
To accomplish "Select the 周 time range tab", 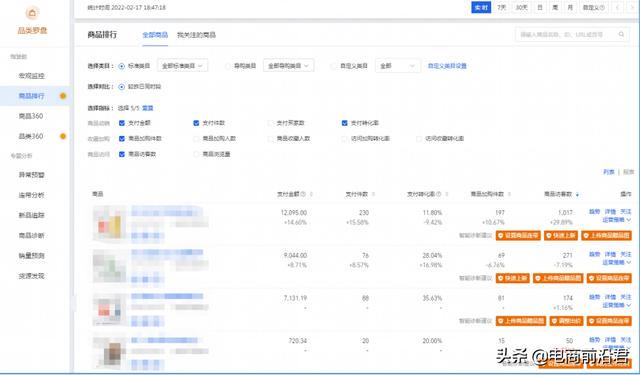I will (555, 7).
